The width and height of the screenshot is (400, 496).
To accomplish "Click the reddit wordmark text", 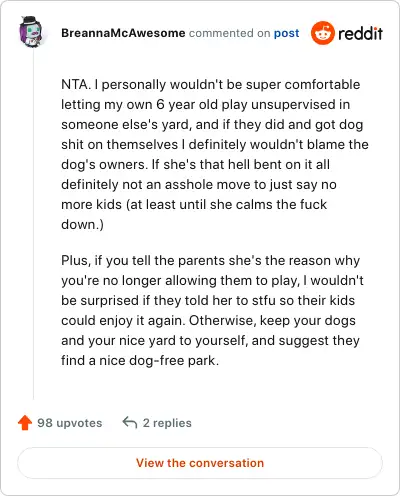I will [x=360, y=33].
